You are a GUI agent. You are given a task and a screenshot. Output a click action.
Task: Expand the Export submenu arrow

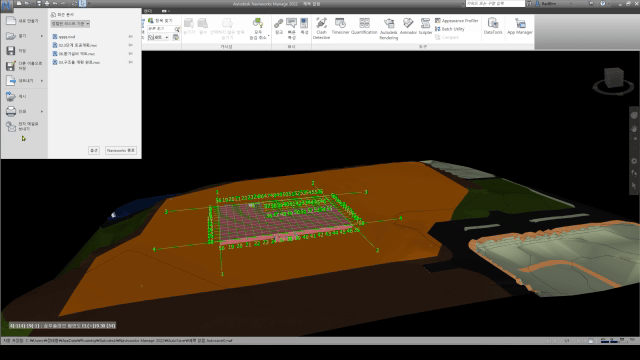point(42,81)
